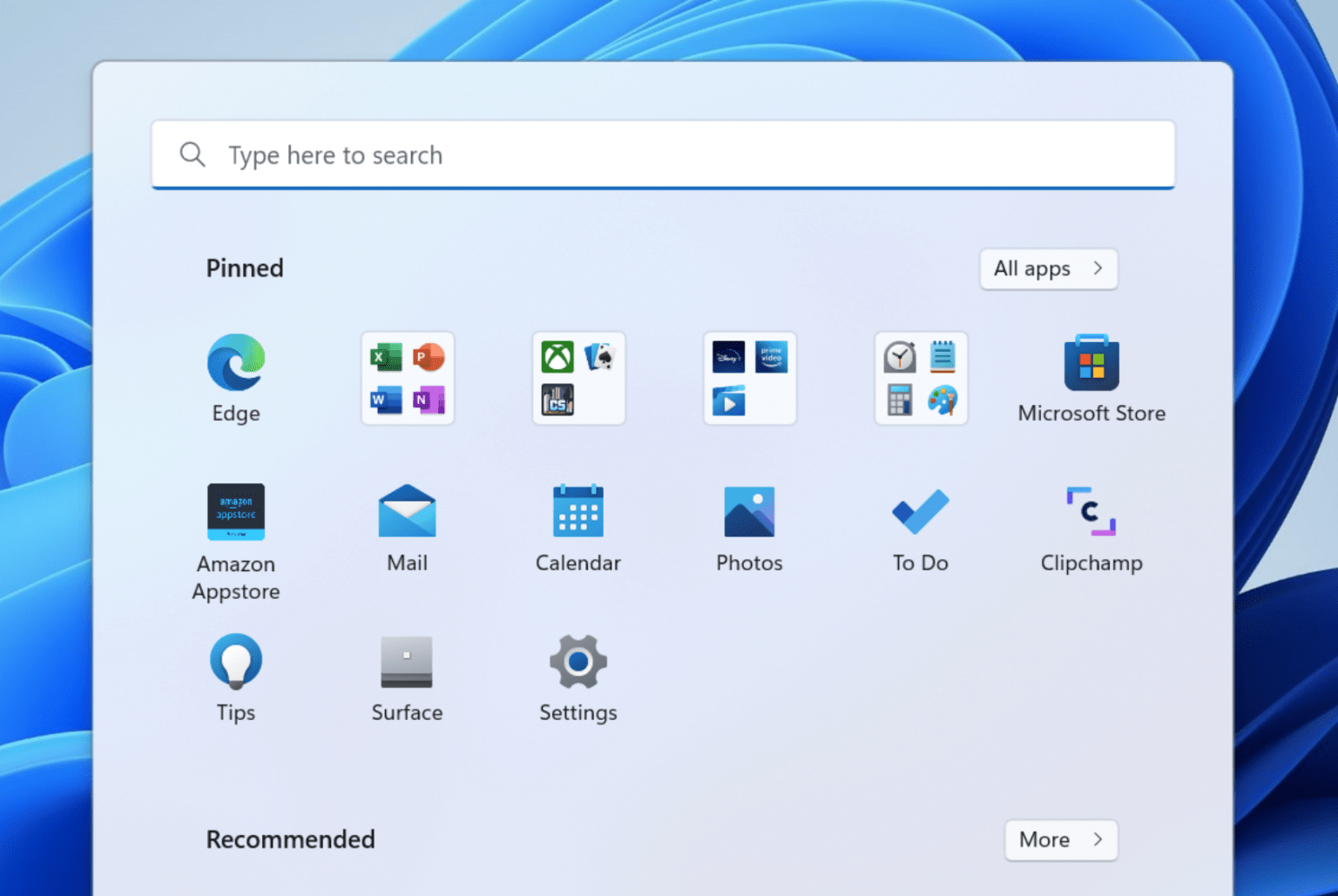Open the folder with Disney+ and Prime Video
This screenshot has width=1338, height=896.
(749, 378)
